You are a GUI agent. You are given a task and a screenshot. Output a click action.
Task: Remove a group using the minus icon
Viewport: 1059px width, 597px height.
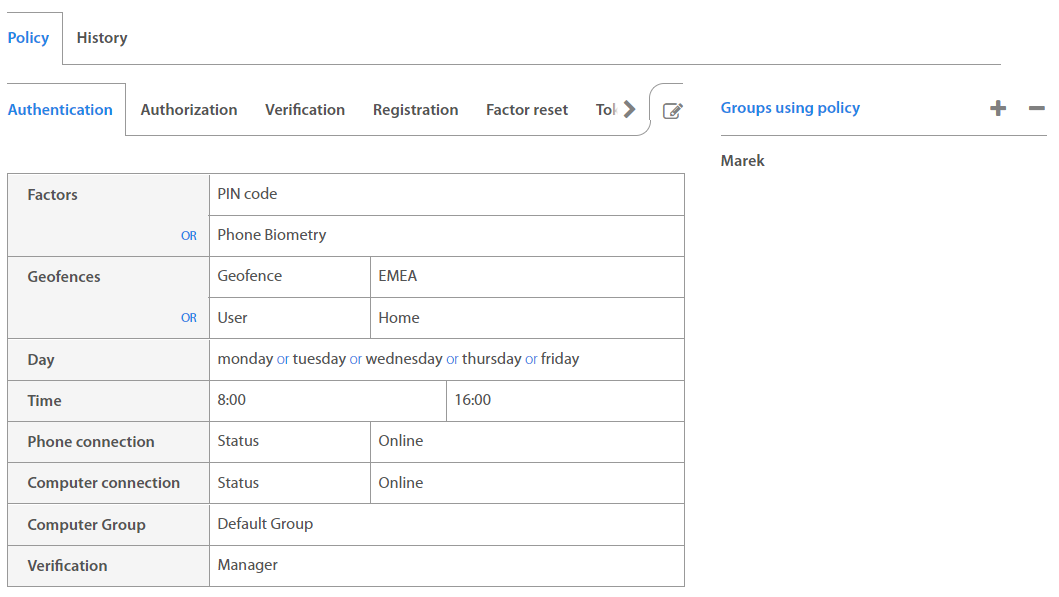[x=1036, y=108]
